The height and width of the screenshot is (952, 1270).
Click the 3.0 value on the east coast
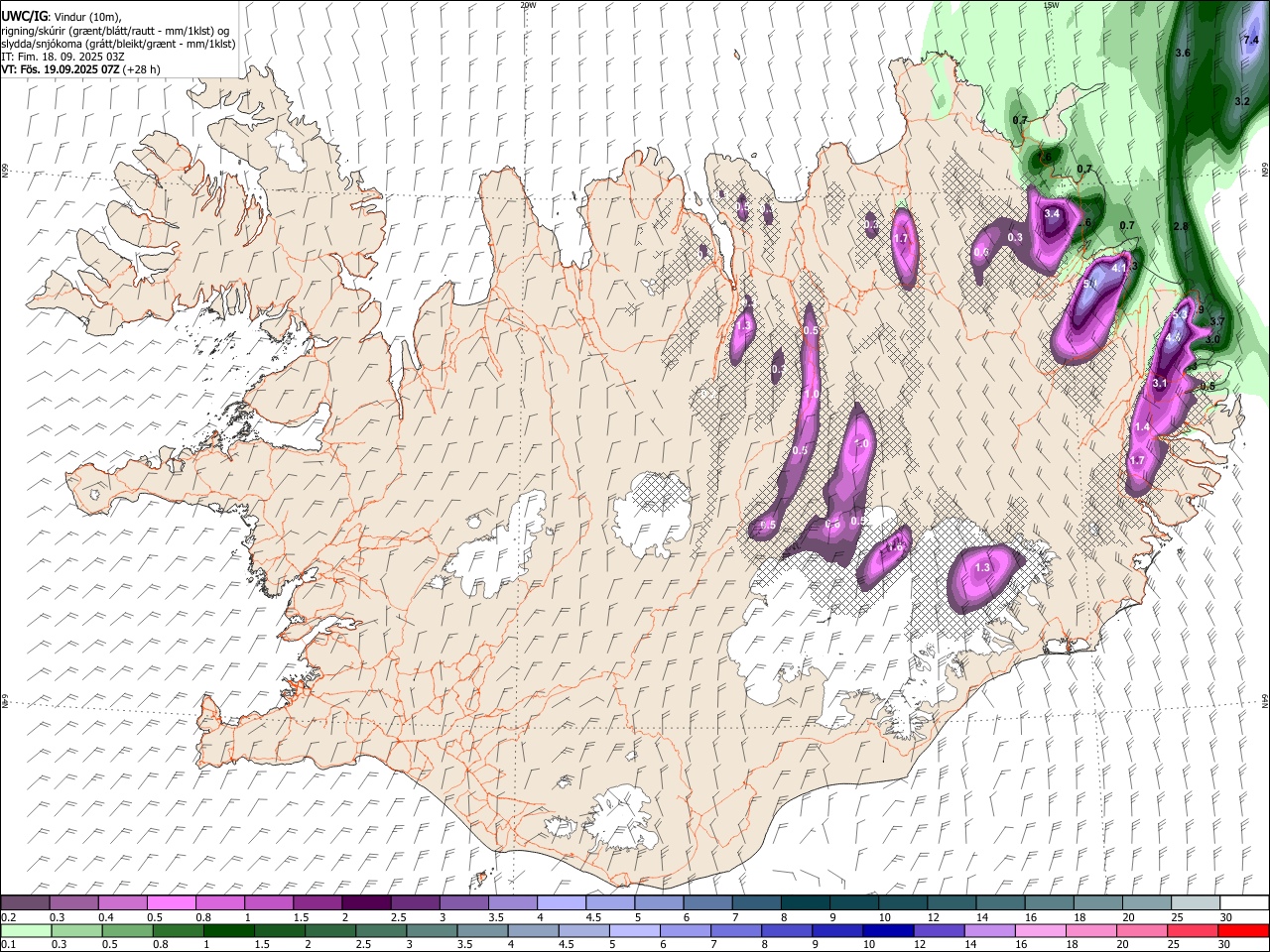pos(1212,339)
